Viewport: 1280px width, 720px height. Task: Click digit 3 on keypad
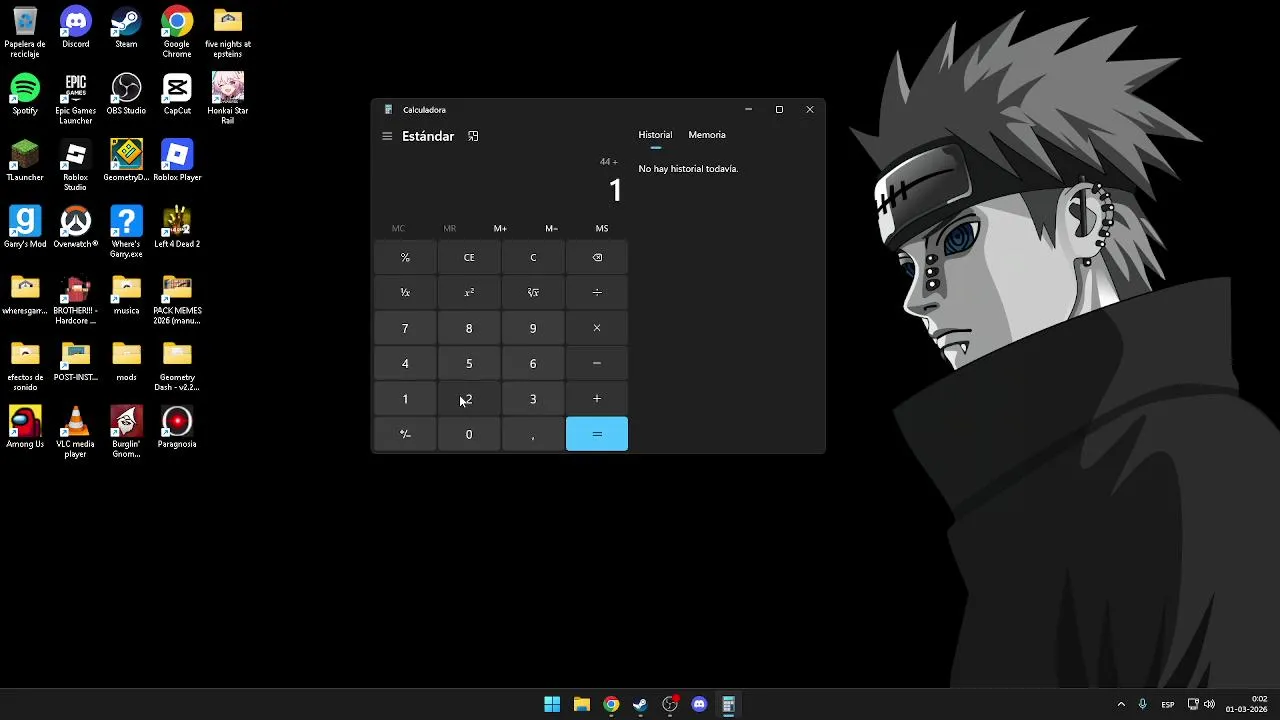tap(533, 398)
